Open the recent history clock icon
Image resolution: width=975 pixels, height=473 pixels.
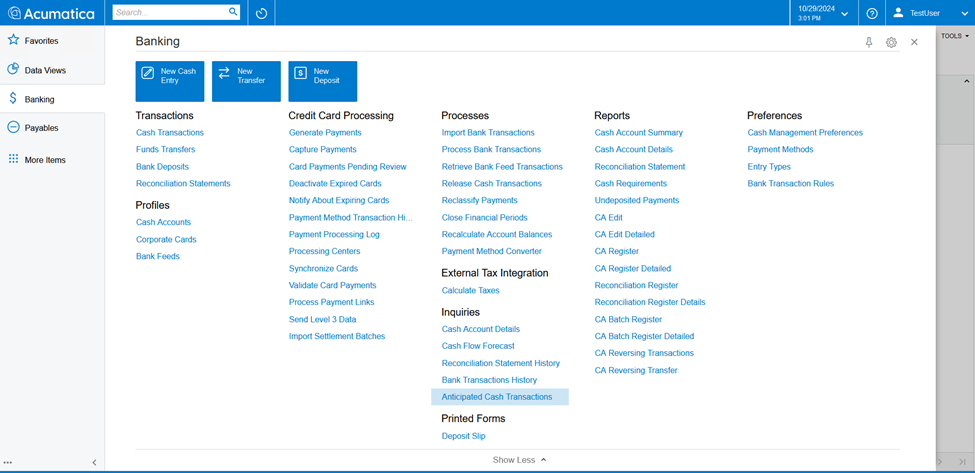tap(261, 13)
